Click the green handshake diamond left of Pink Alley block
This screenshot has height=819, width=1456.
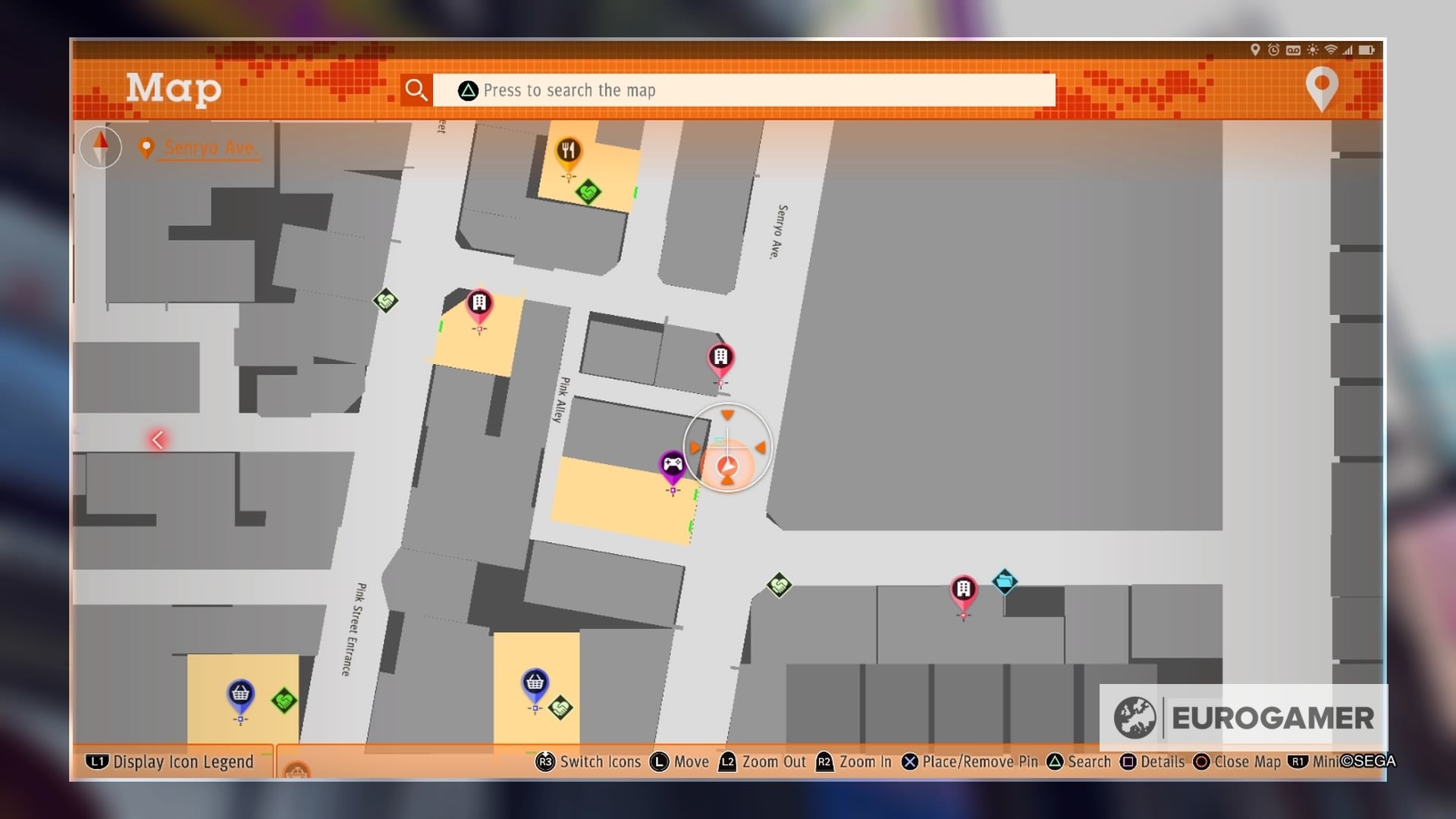(x=385, y=301)
